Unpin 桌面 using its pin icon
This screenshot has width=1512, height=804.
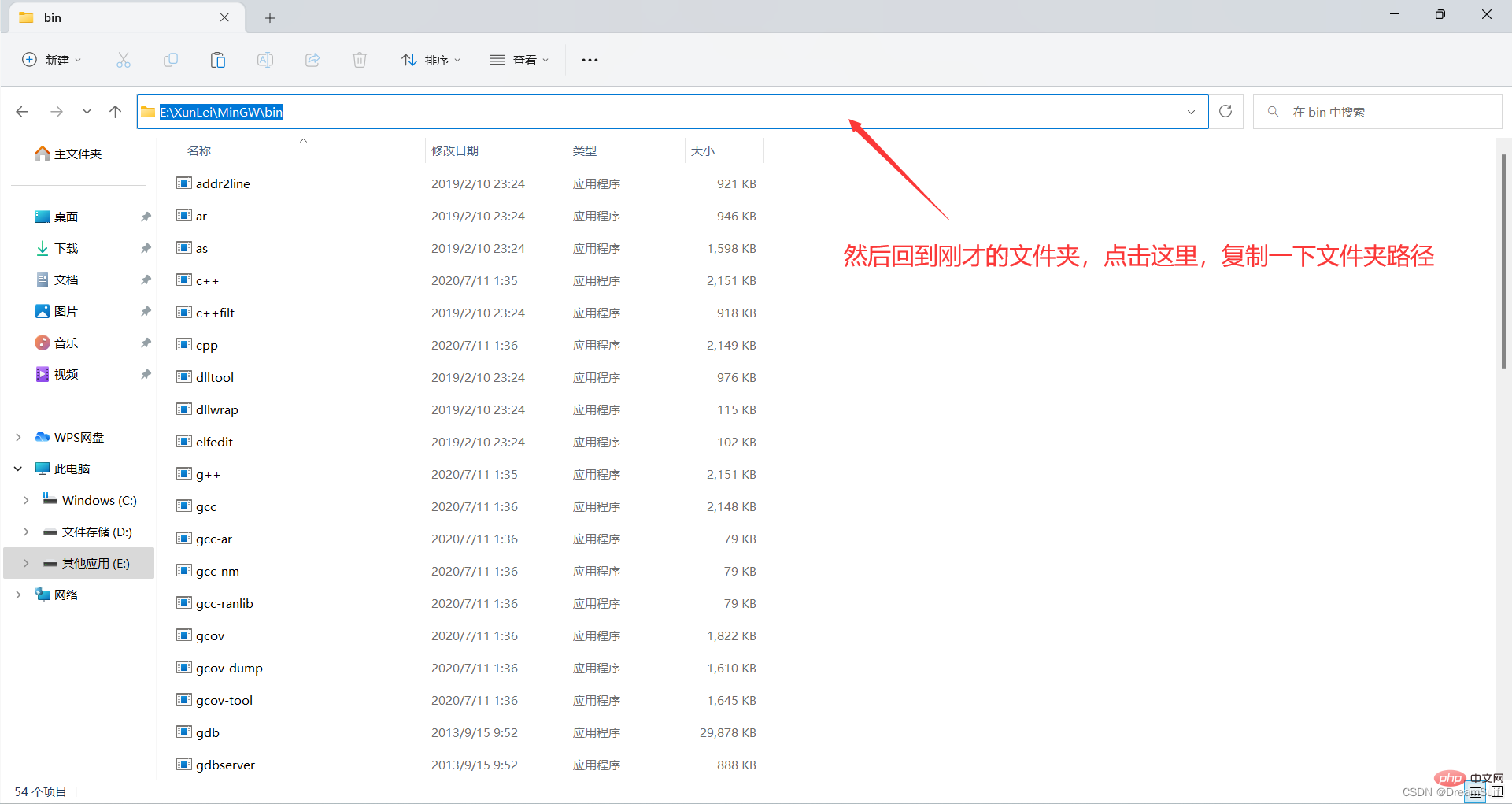pyautogui.click(x=146, y=216)
